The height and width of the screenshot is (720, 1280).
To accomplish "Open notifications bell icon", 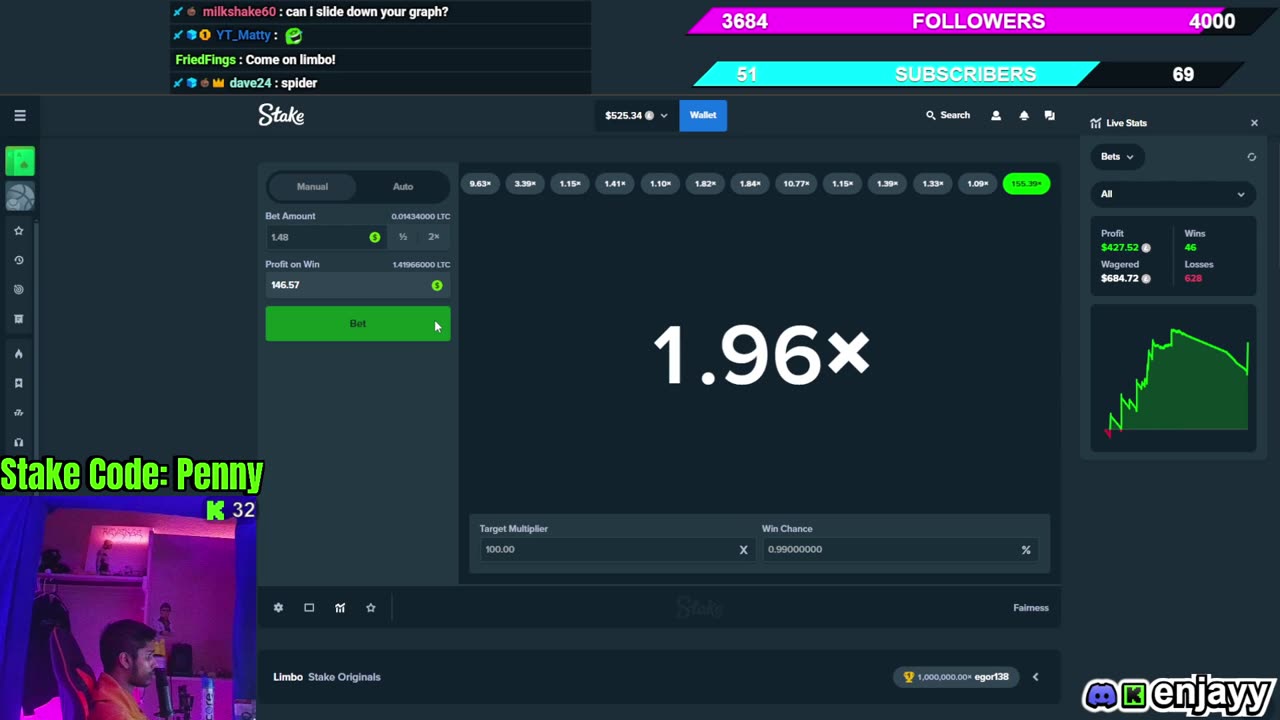I will (1024, 115).
